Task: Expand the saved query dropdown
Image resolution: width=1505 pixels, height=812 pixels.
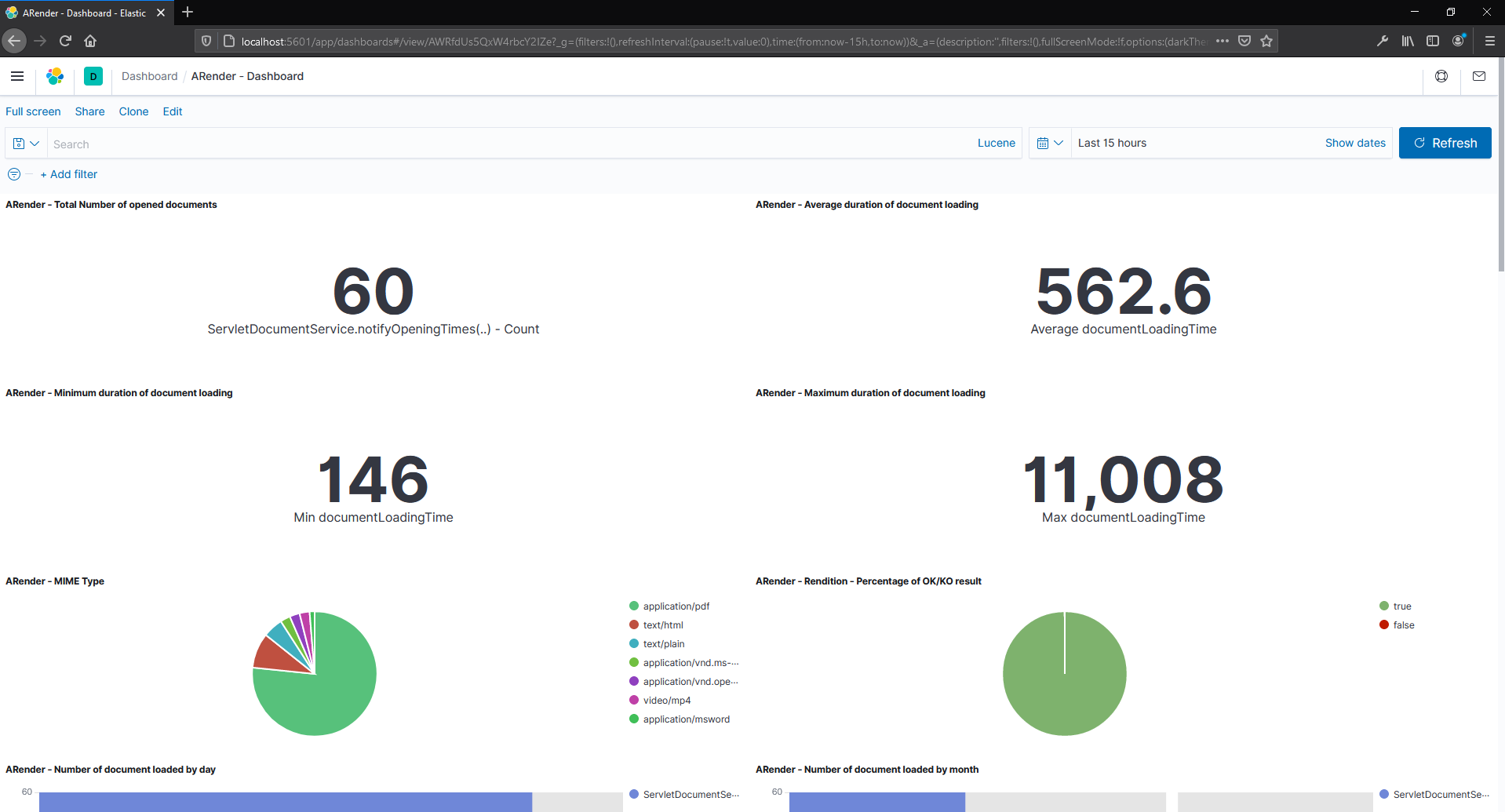Action: click(26, 144)
